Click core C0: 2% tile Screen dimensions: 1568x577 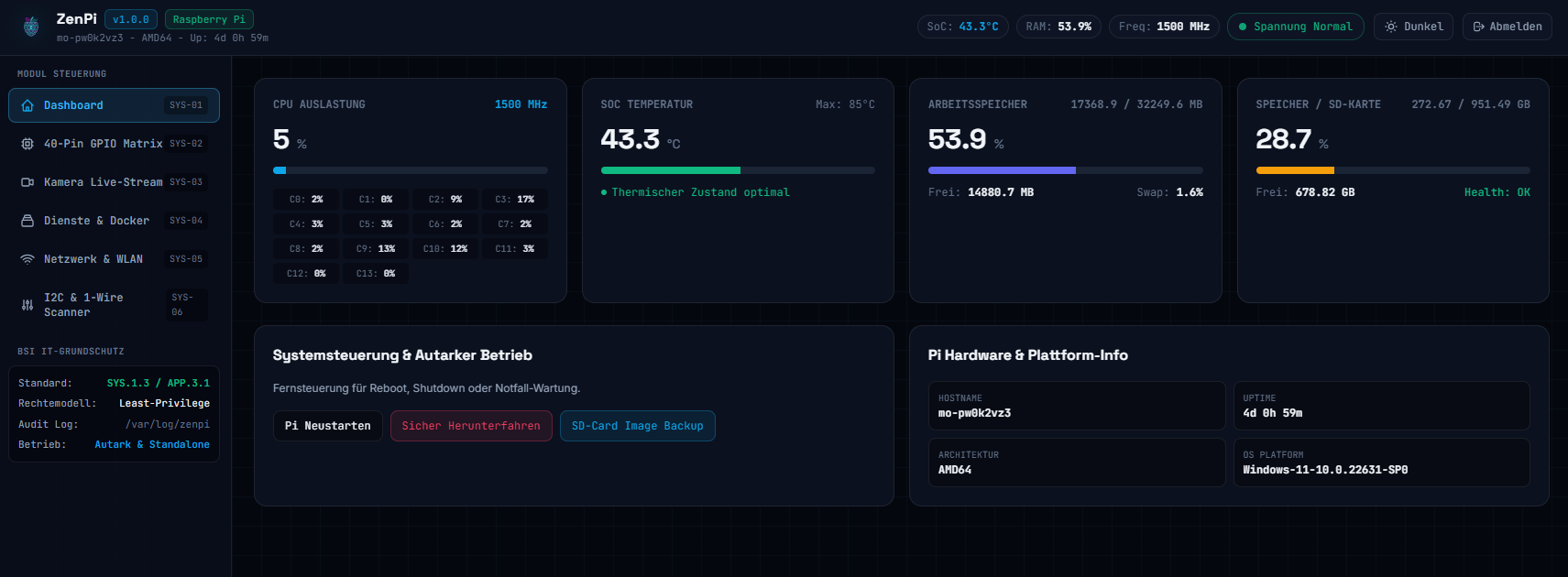pyautogui.click(x=306, y=199)
